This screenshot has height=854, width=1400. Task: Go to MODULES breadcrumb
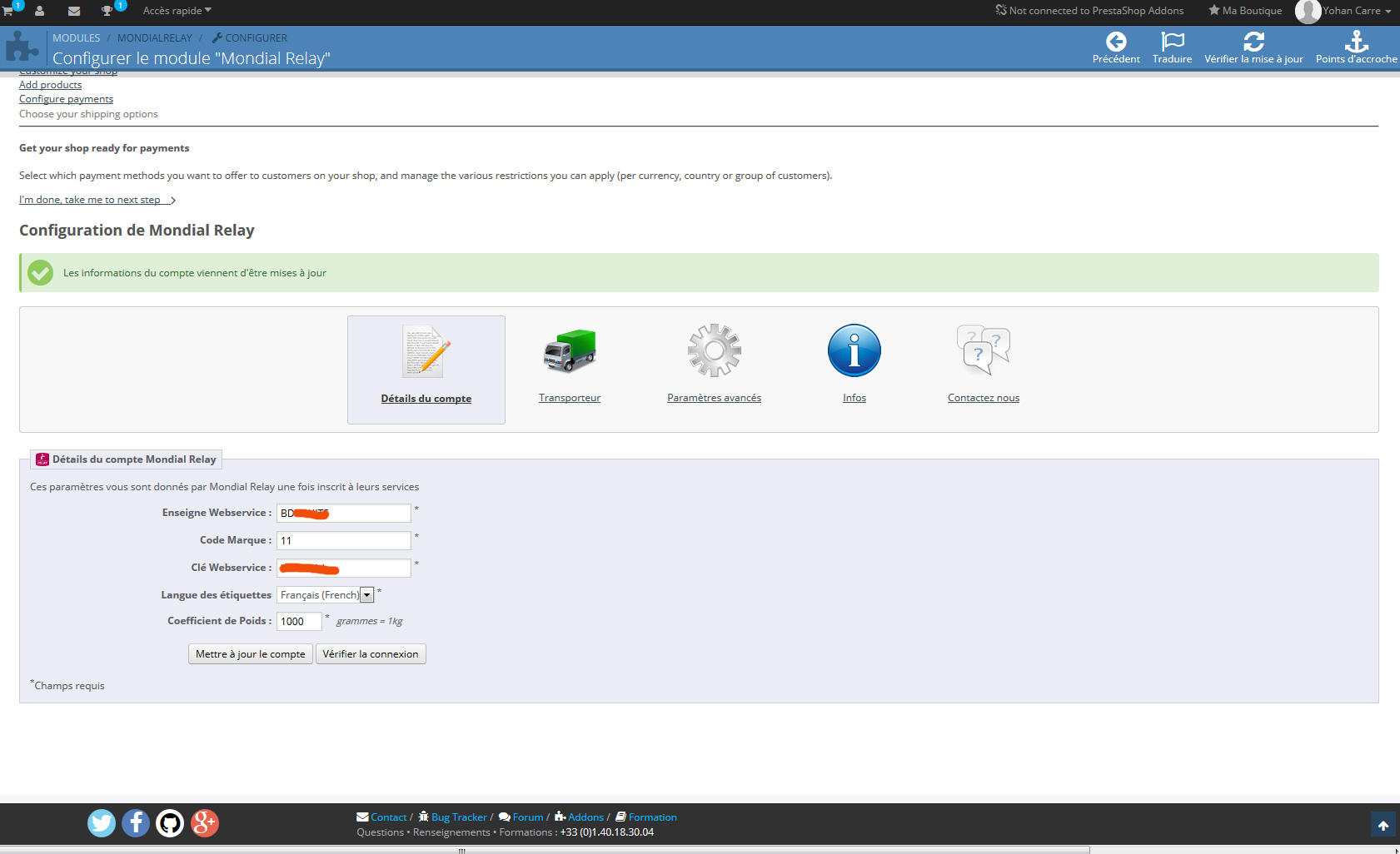(76, 38)
